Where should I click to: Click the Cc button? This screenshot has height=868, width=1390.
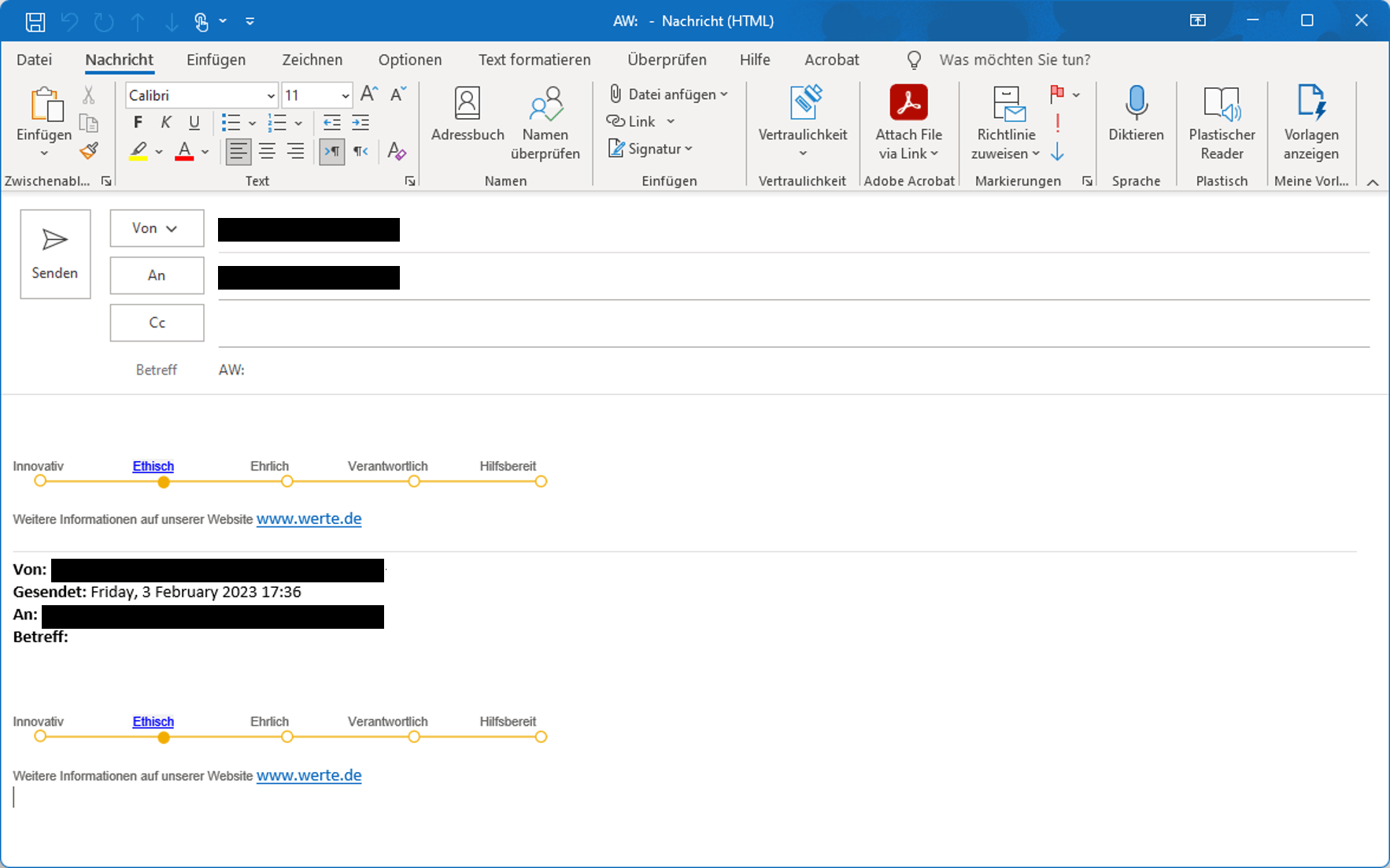pos(157,323)
